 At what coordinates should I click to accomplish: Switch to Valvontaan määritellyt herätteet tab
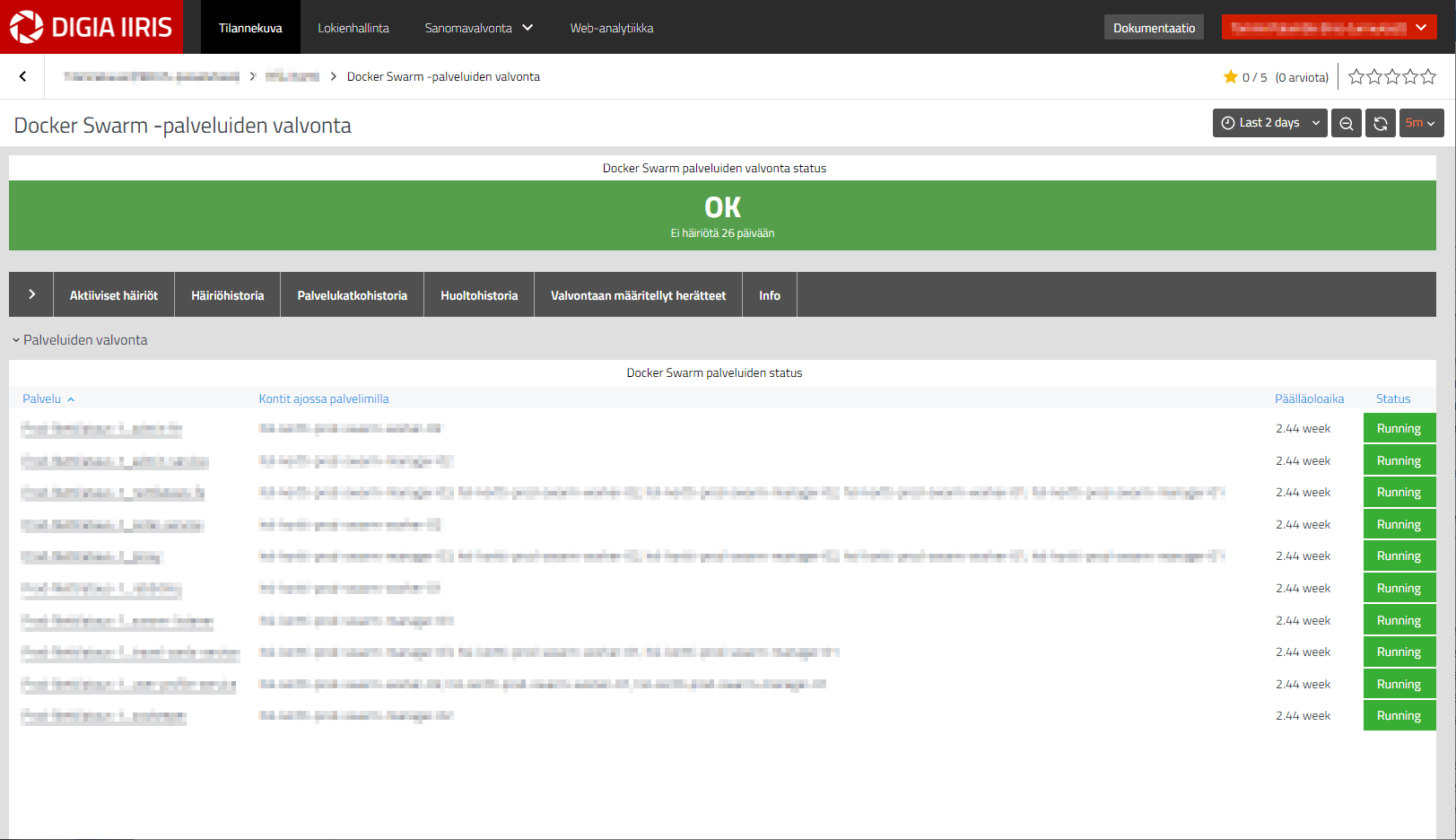tap(639, 295)
